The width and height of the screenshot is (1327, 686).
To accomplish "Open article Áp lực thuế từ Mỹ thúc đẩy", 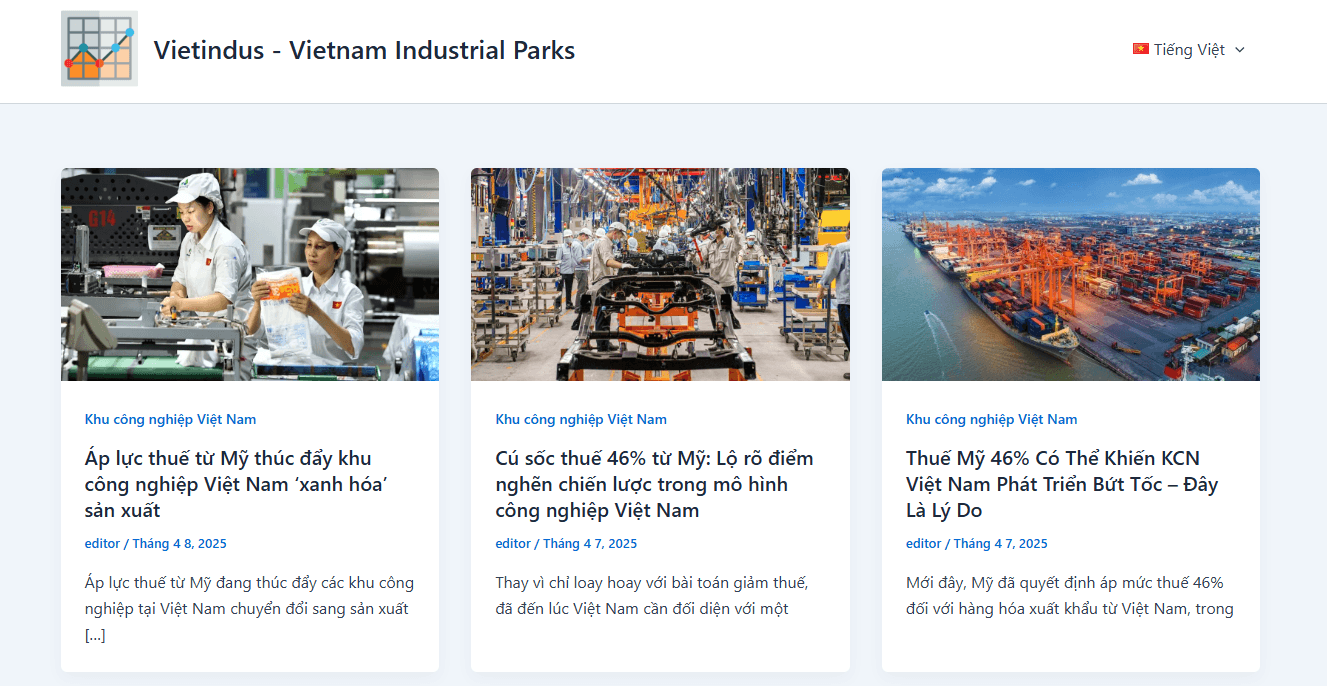I will click(237, 484).
